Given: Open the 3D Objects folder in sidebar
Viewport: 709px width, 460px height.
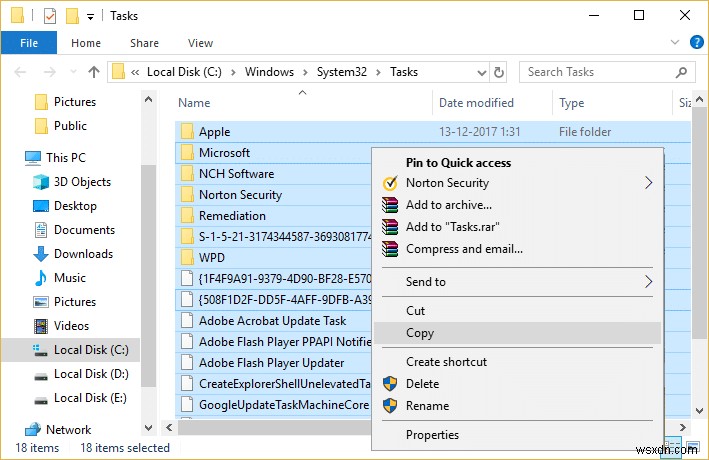Looking at the screenshot, I should [x=82, y=182].
